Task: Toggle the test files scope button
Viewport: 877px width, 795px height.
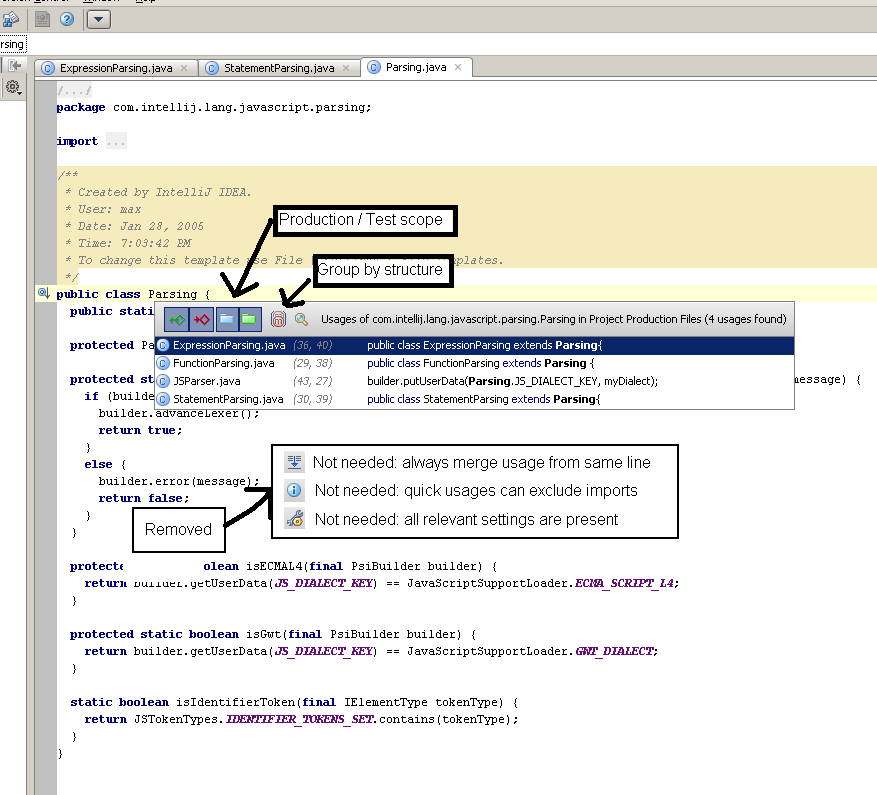Action: pyautogui.click(x=249, y=319)
